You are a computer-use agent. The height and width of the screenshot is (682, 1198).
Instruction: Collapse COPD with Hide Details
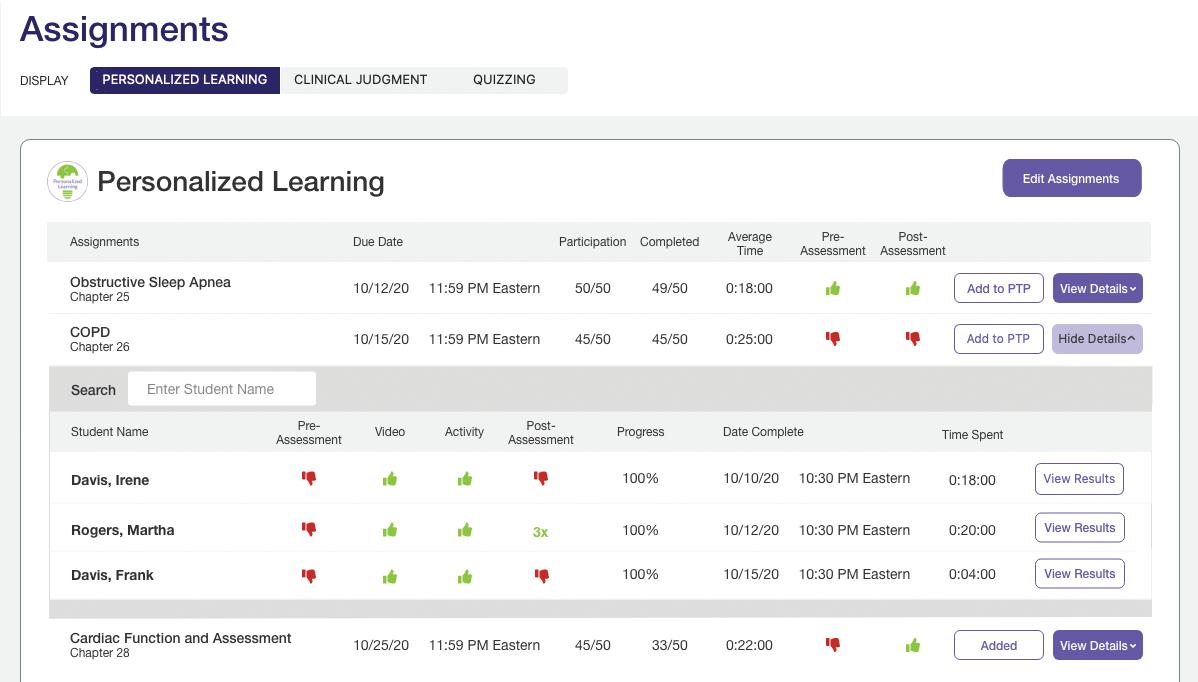coord(1097,339)
